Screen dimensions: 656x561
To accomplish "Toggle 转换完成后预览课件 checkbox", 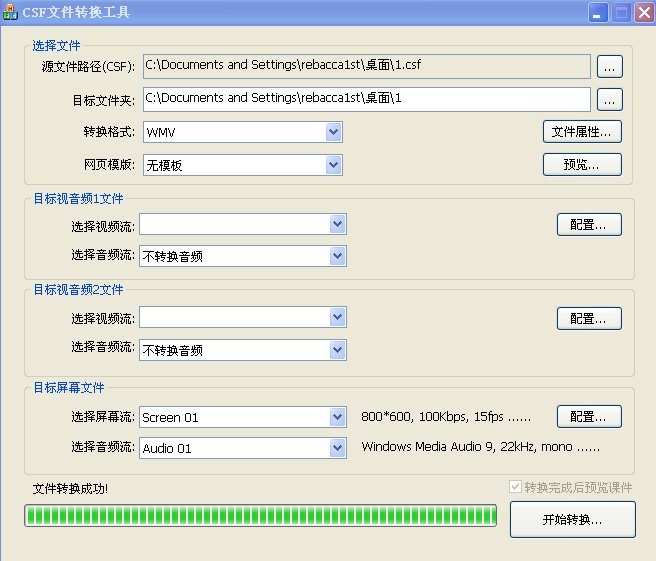I will (x=515, y=487).
